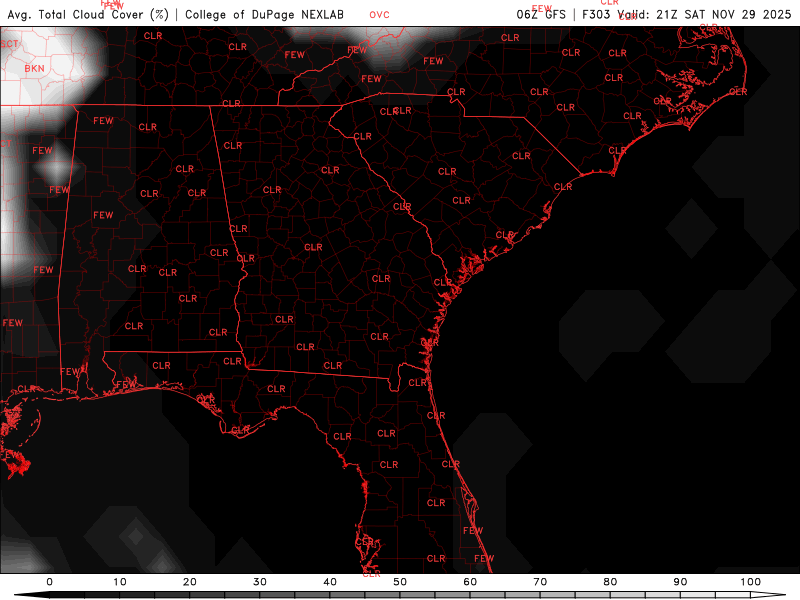Click the "80" value on the color scale

click(x=610, y=582)
